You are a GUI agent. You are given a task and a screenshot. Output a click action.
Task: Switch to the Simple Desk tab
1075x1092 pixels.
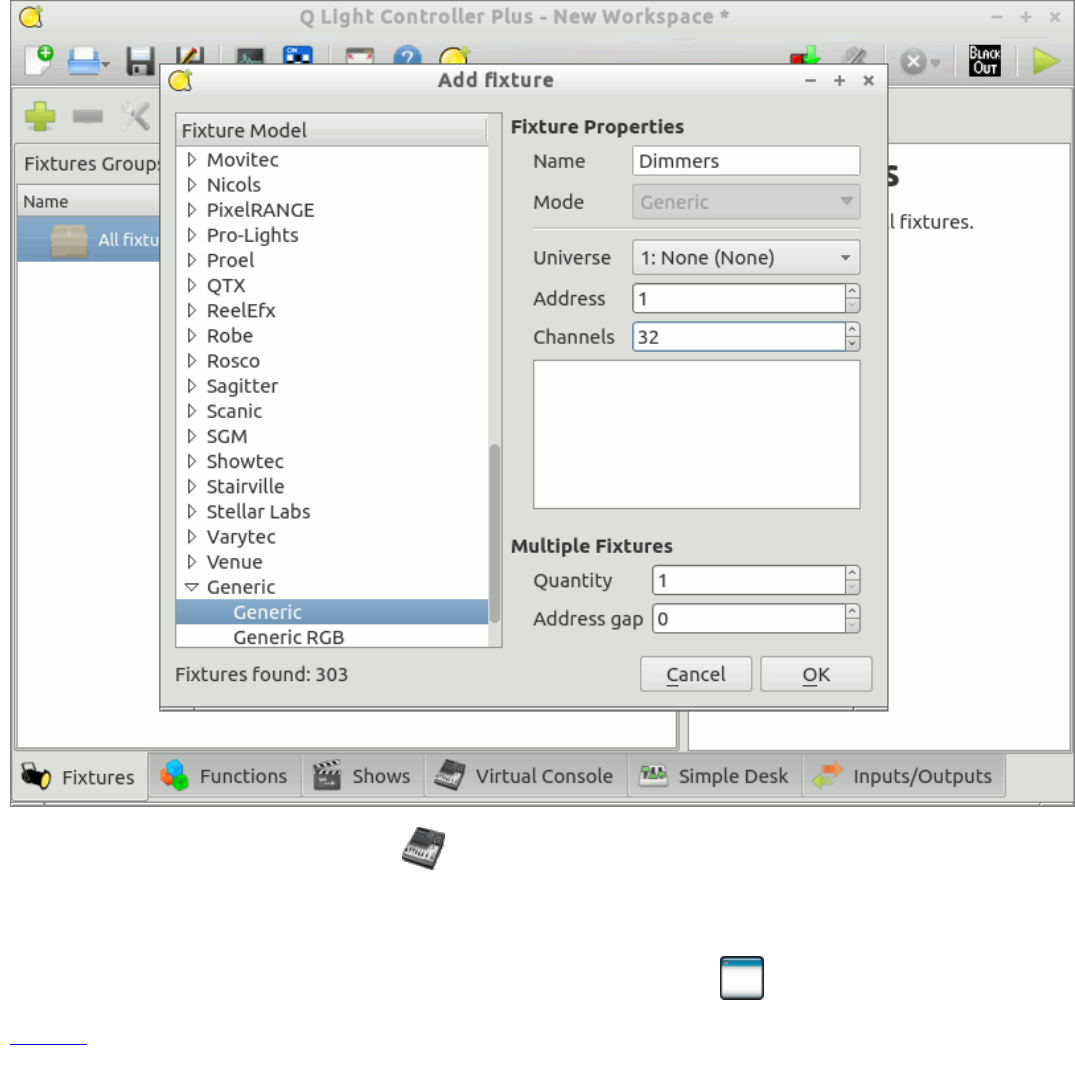pyautogui.click(x=715, y=776)
